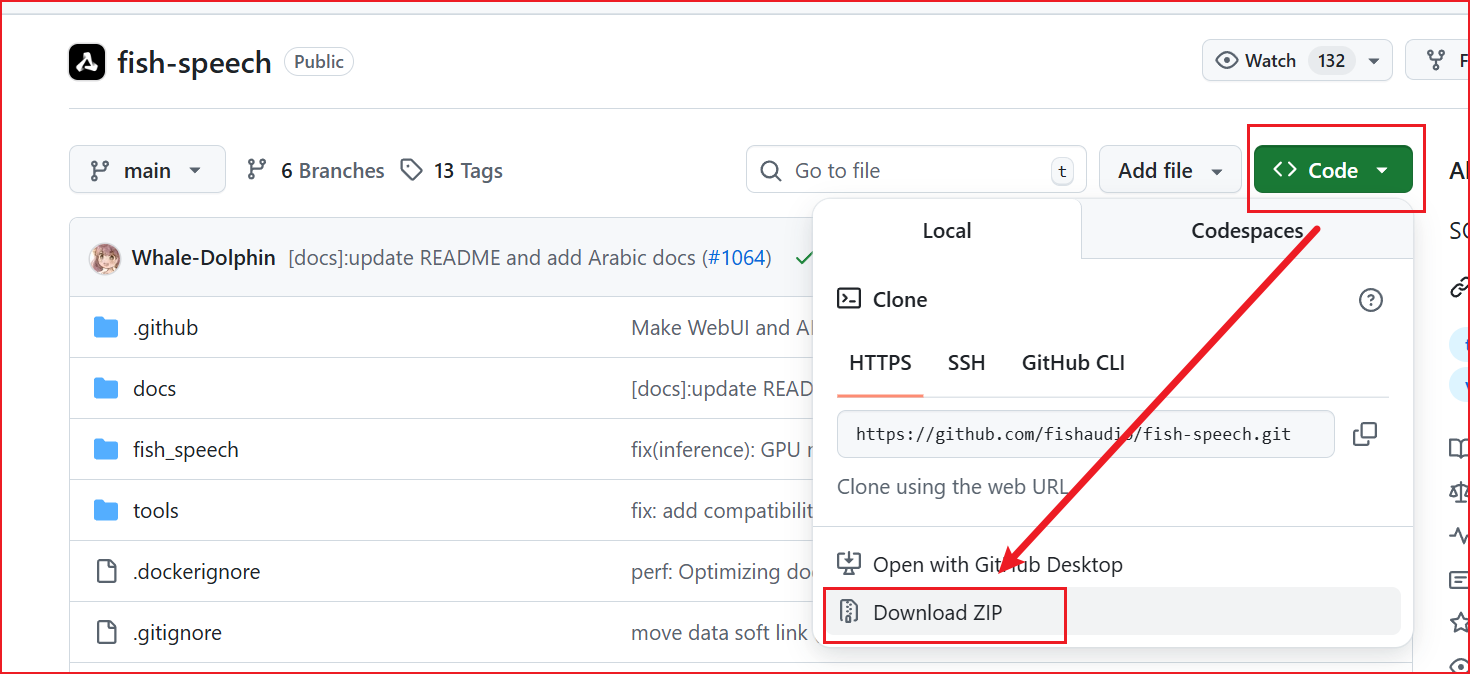
Task: Click the watcher count 132
Action: pos(1331,61)
